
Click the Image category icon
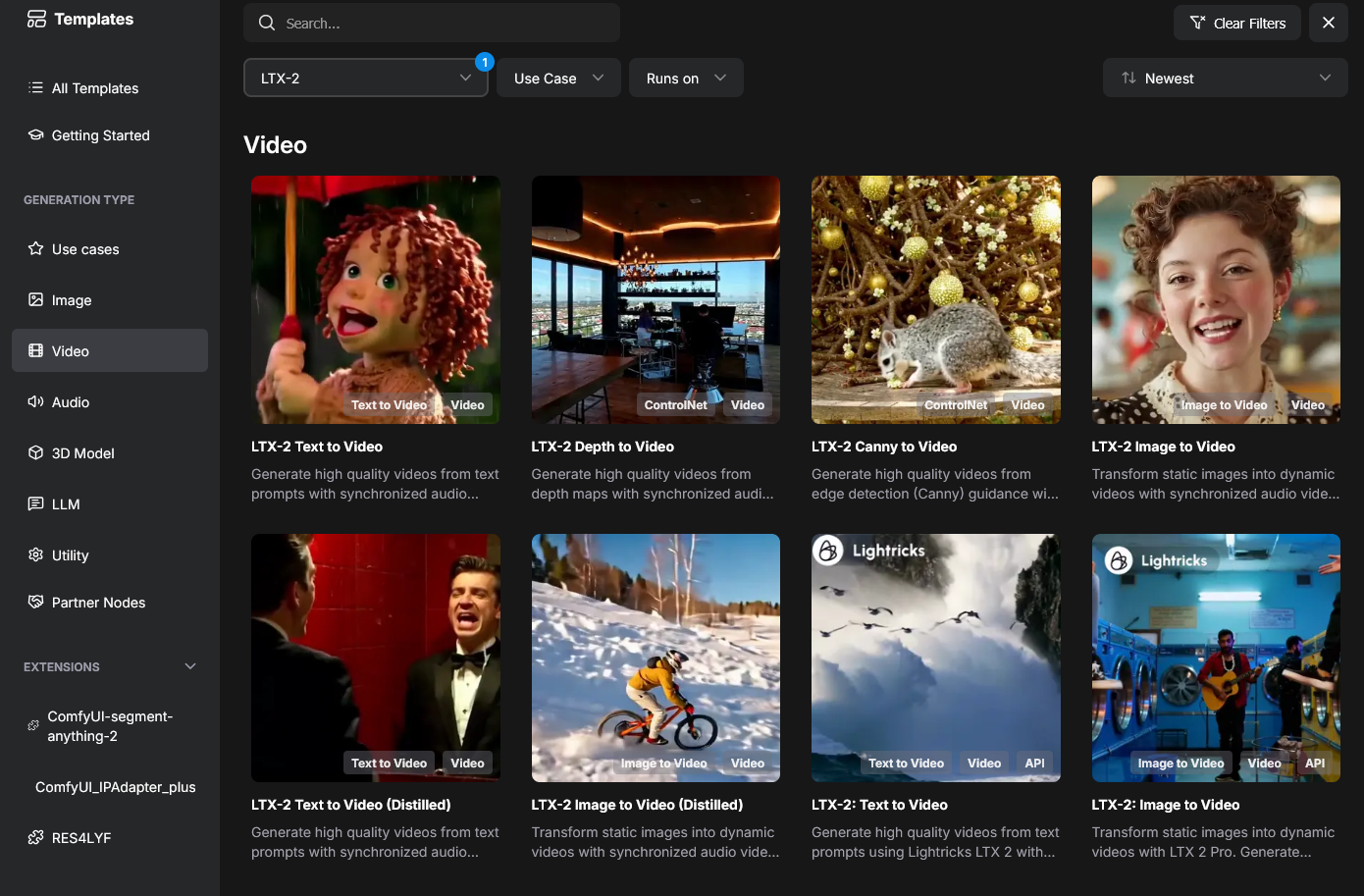[x=35, y=299]
